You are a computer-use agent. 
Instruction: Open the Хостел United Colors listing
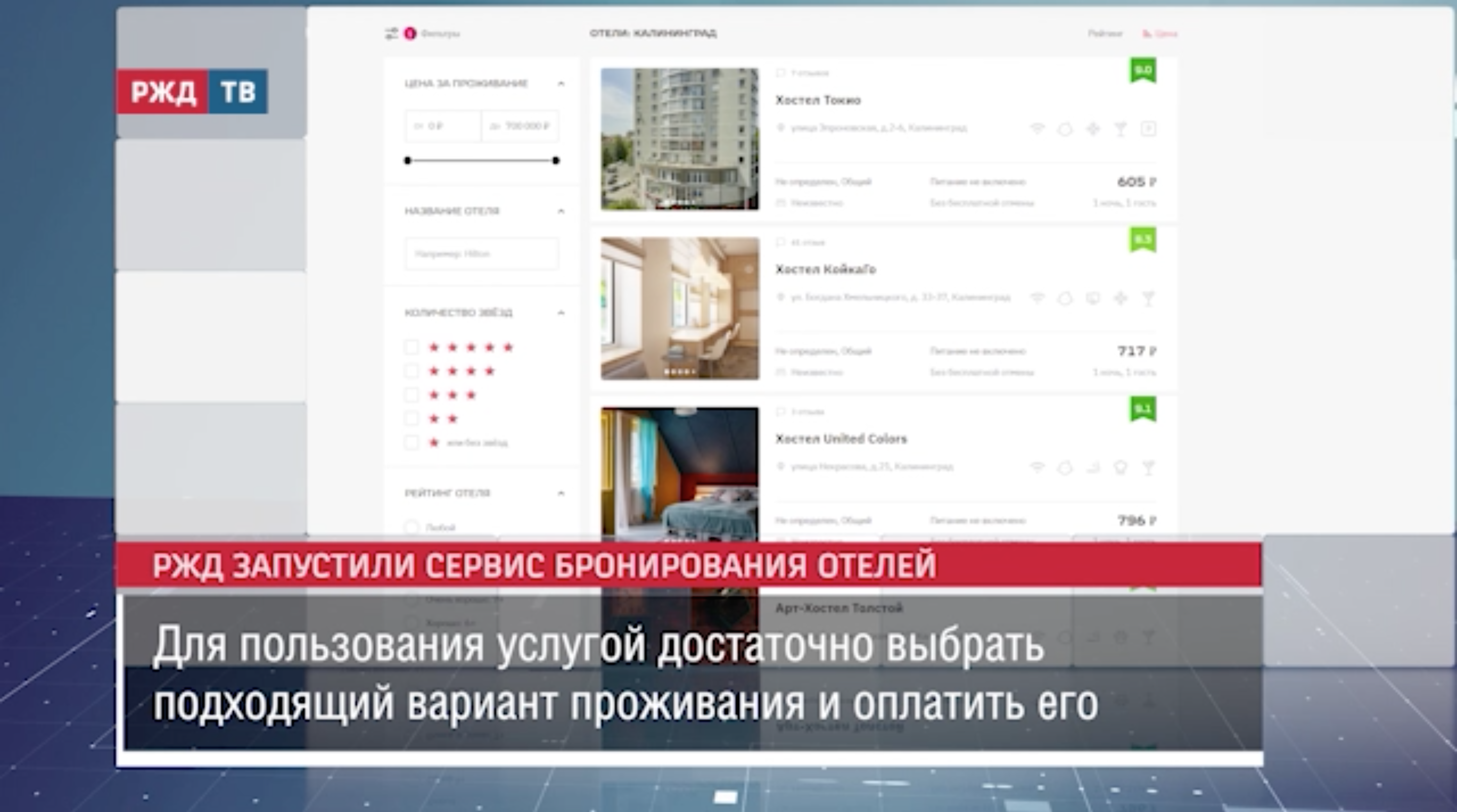coord(843,438)
